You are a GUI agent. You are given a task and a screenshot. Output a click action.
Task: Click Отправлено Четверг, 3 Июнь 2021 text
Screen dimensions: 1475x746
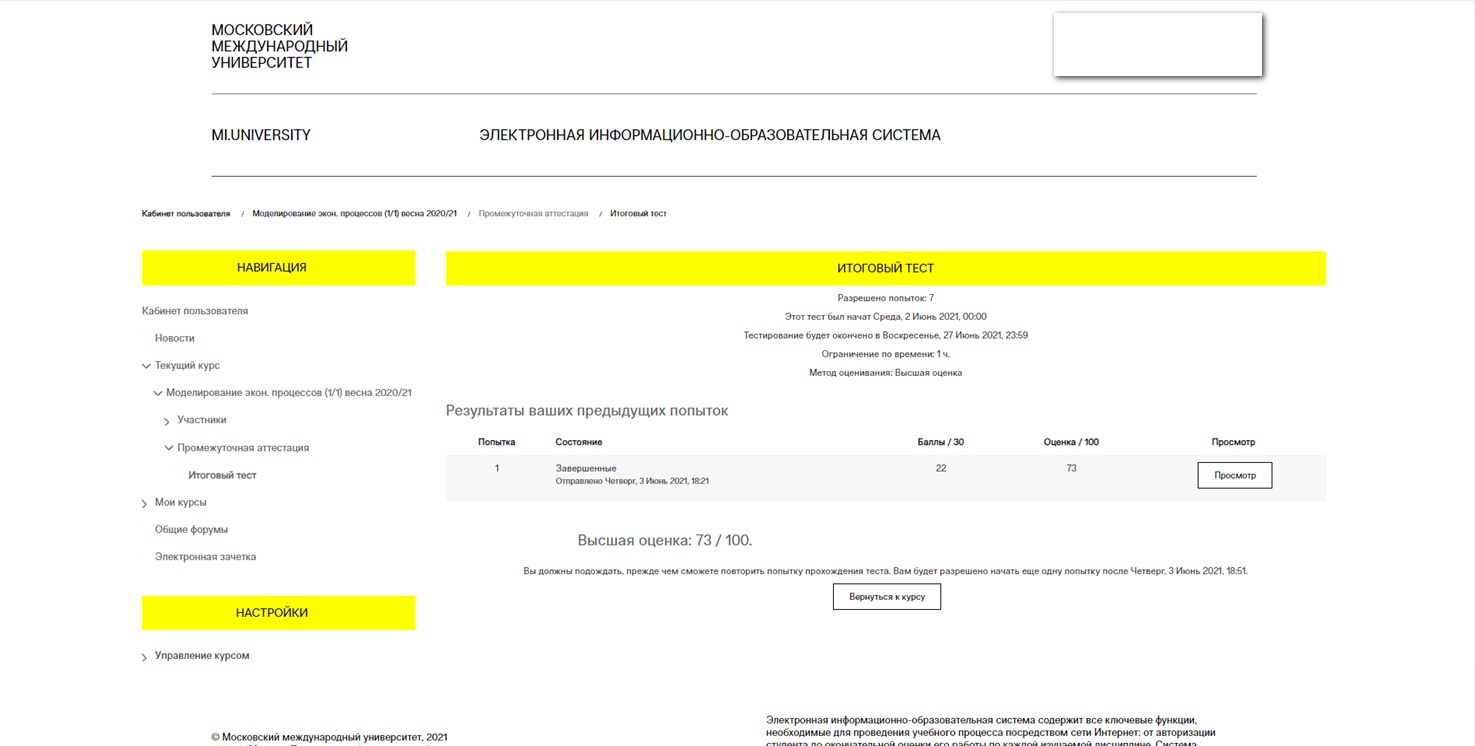coord(632,481)
